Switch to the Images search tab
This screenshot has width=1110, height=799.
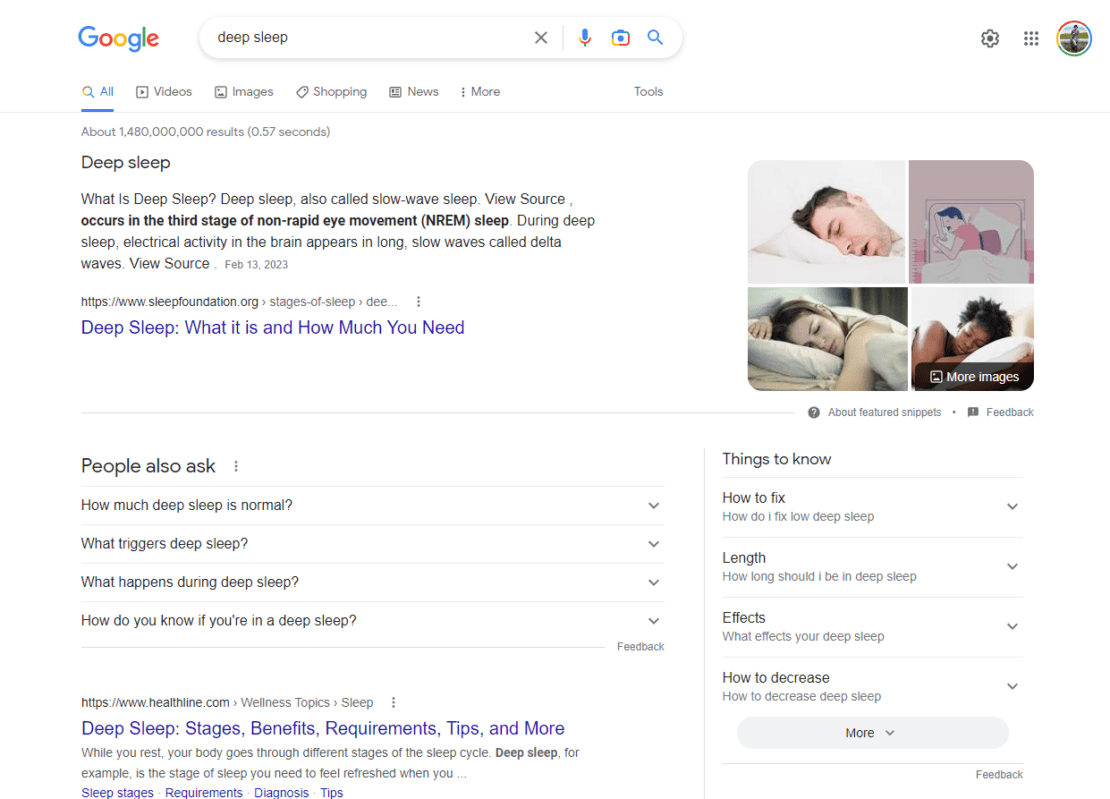tap(243, 91)
